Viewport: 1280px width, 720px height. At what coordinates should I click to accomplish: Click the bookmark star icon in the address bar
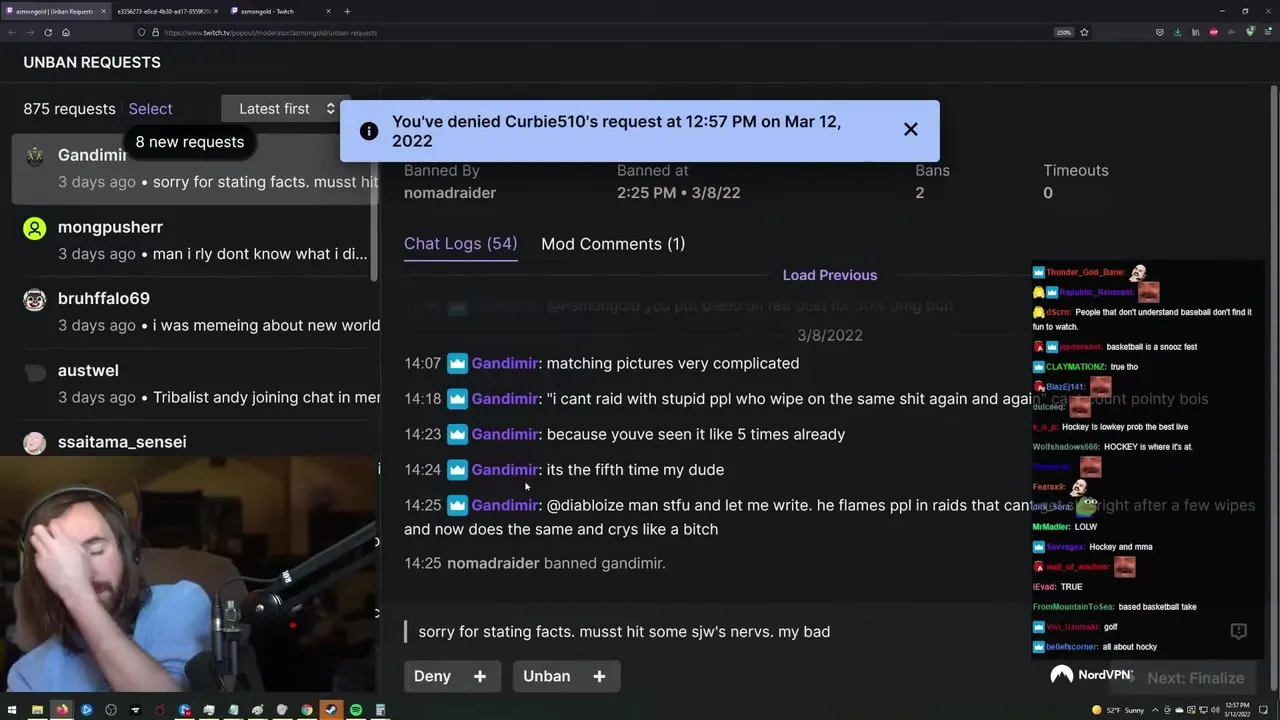point(1084,32)
